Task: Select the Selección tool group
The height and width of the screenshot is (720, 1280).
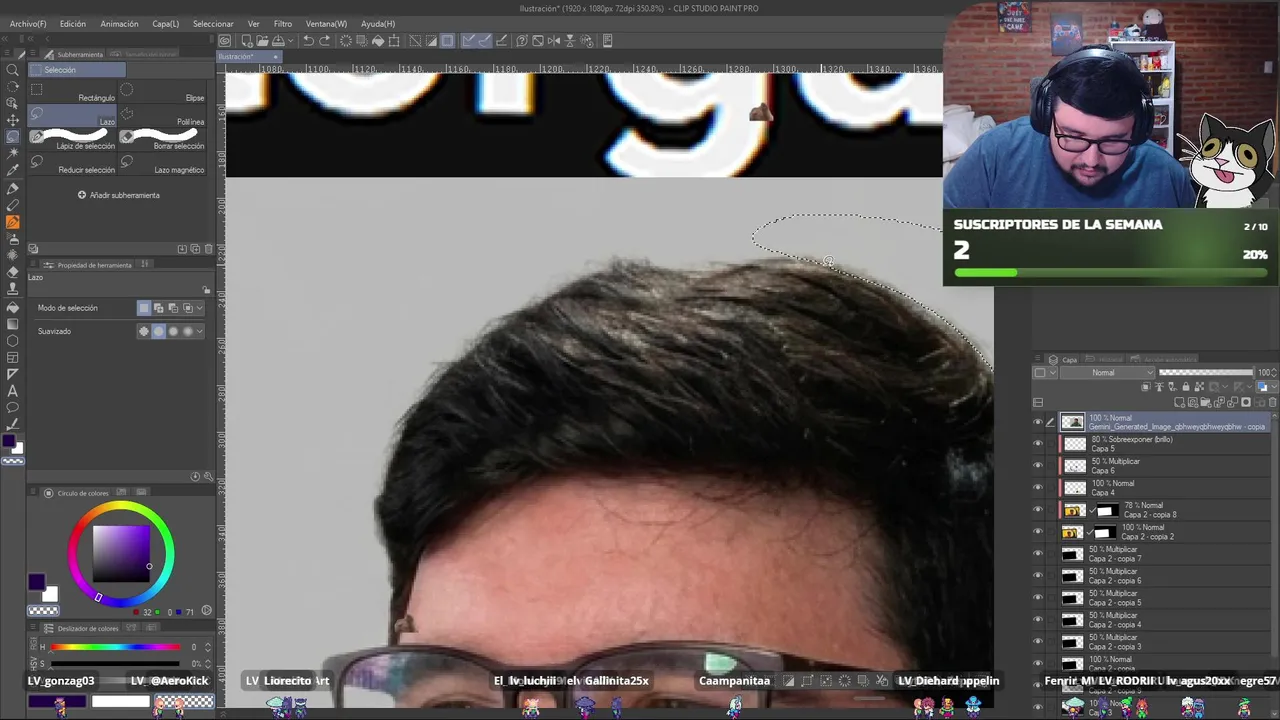Action: pos(78,70)
